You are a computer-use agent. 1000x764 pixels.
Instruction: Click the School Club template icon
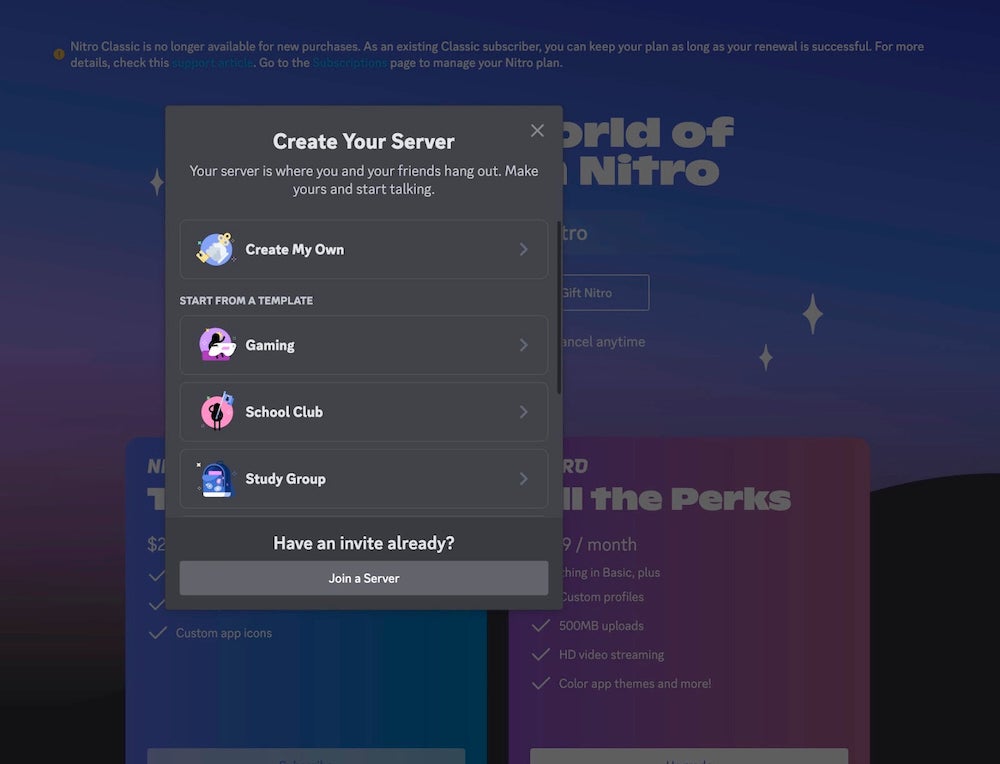[x=217, y=411]
